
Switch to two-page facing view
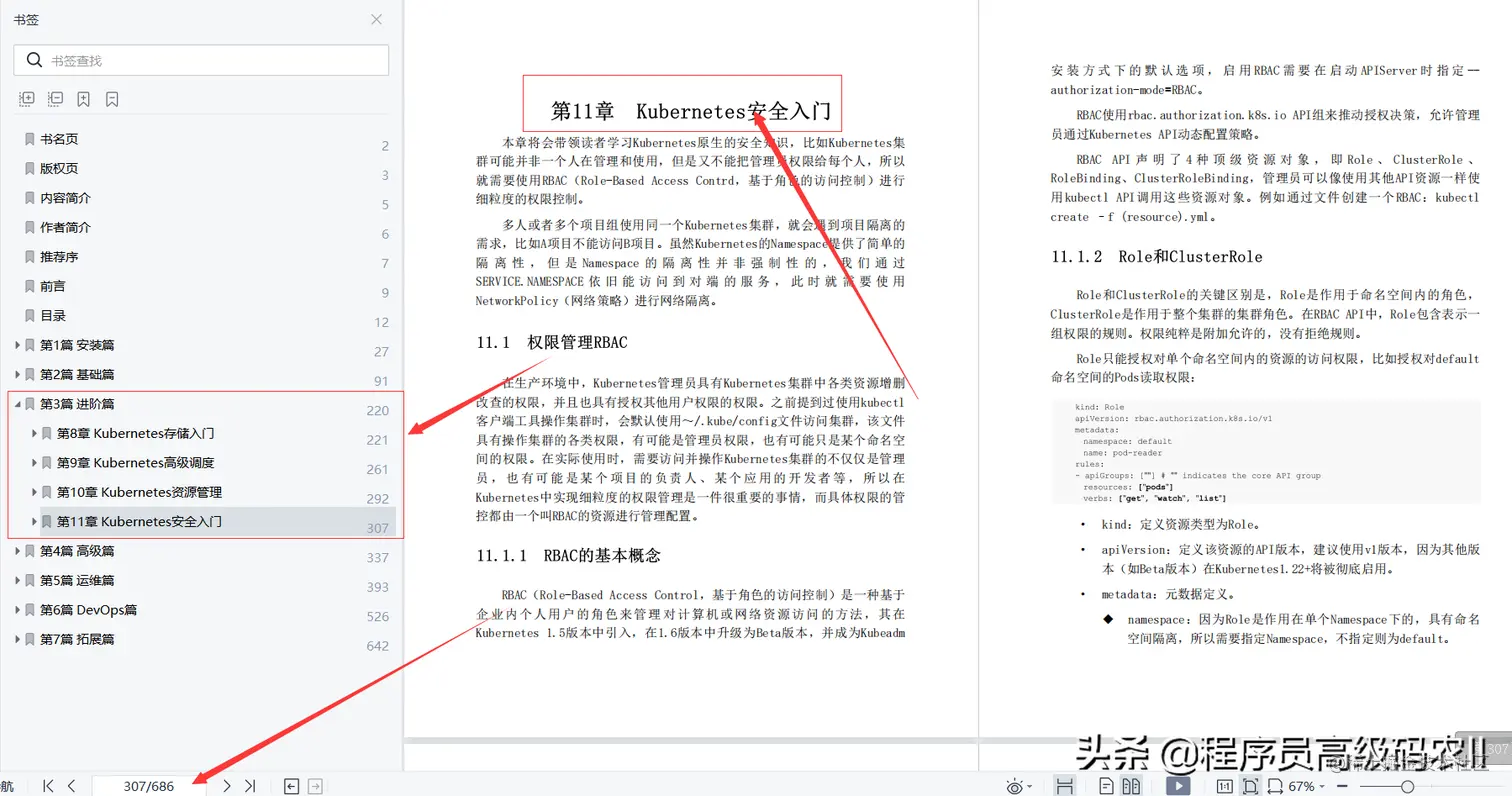coord(1132,786)
